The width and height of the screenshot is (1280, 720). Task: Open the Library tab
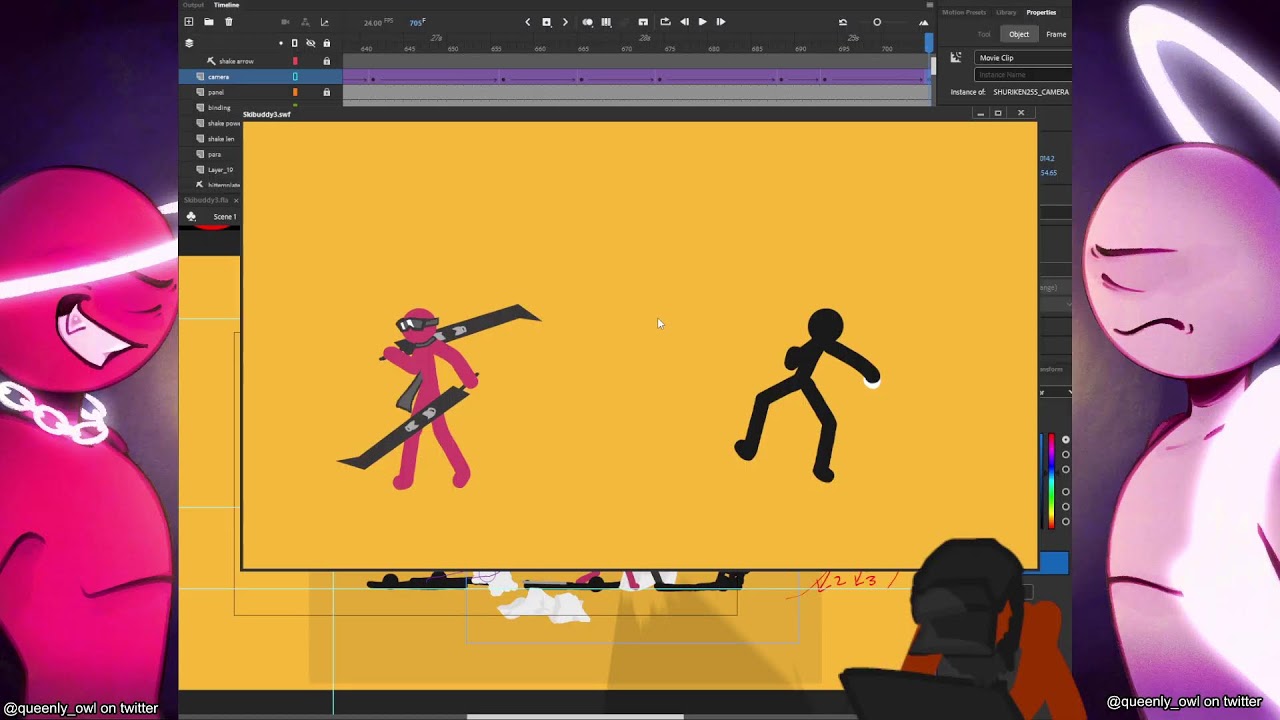tap(1006, 12)
